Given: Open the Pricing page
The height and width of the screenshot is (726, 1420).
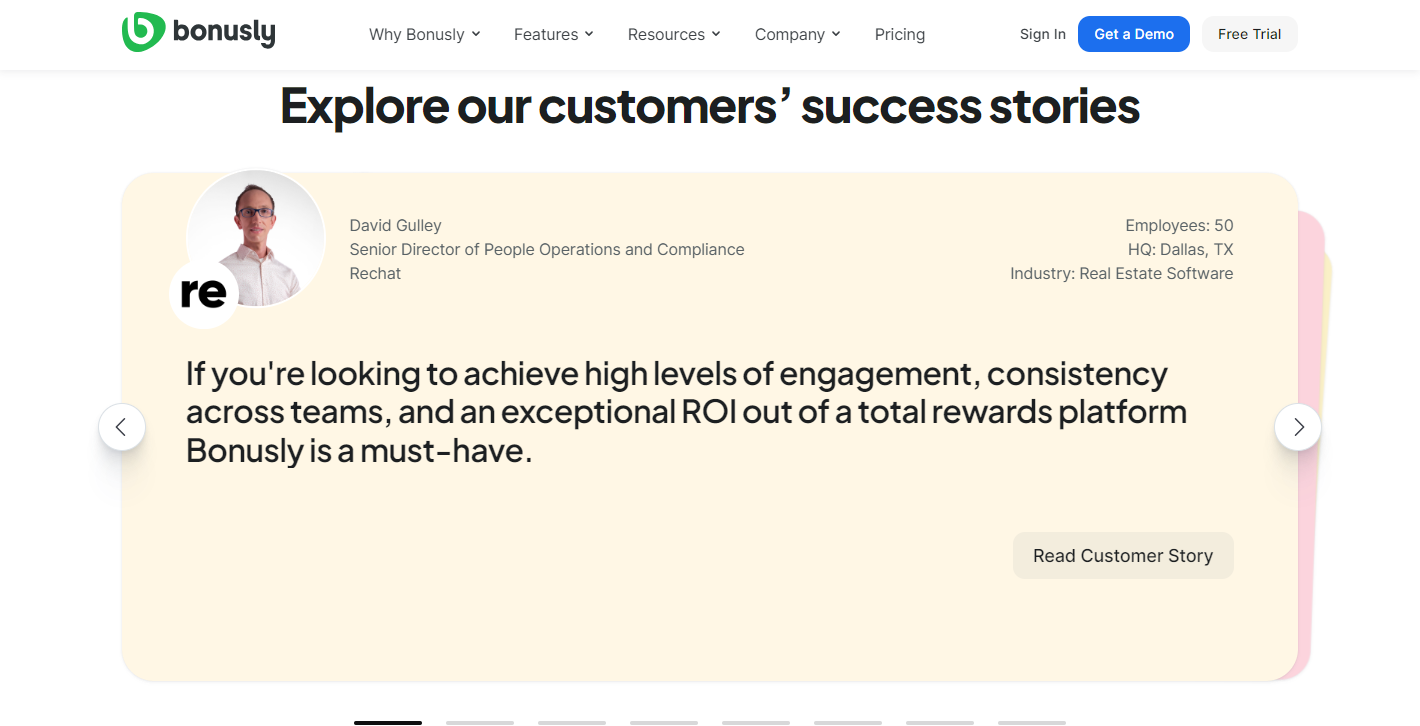Looking at the screenshot, I should click(x=900, y=34).
